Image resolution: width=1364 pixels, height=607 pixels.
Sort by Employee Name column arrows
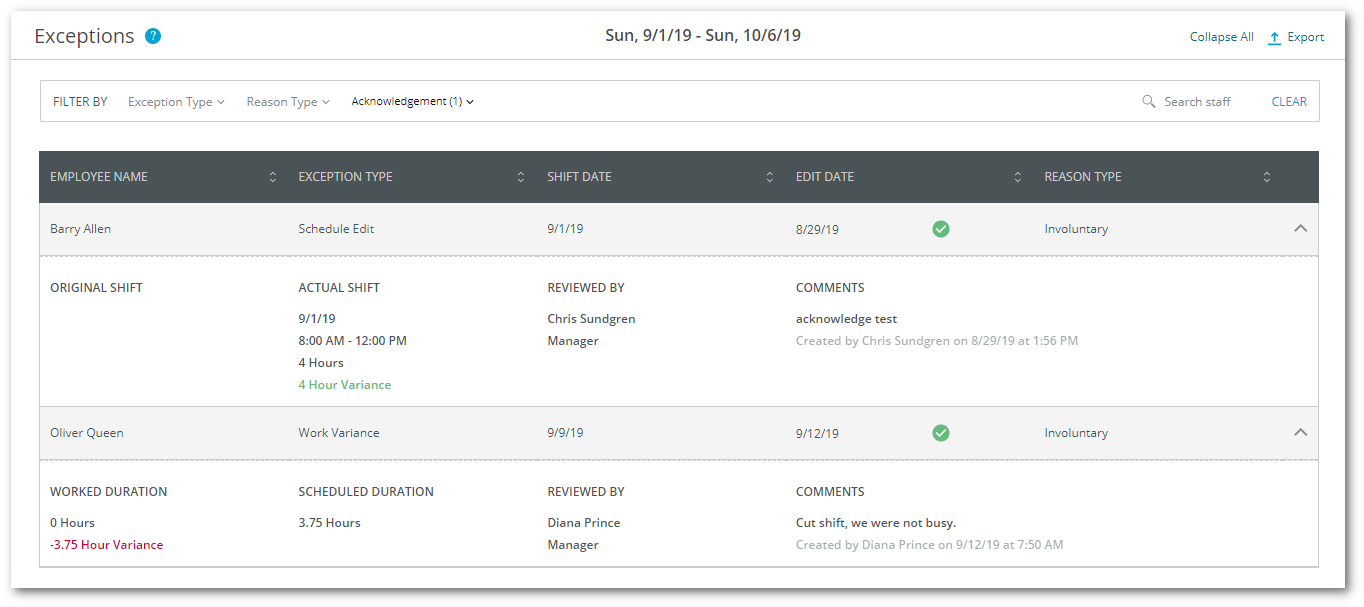[x=272, y=177]
